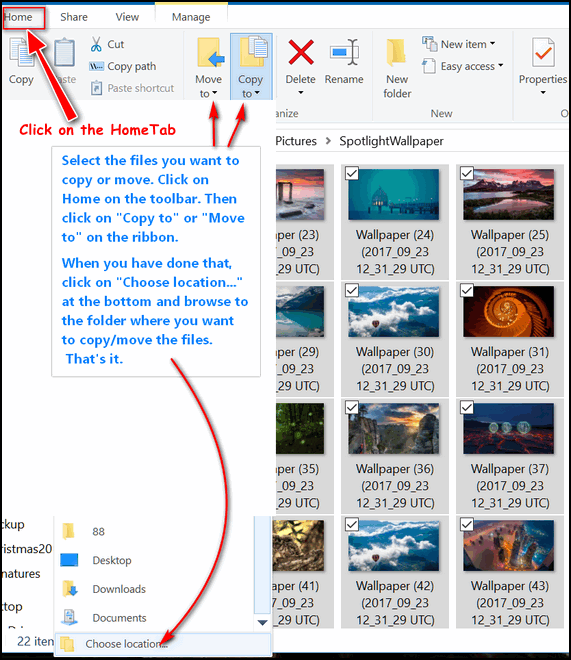Click the Rename icon in ribbon

click(x=344, y=52)
